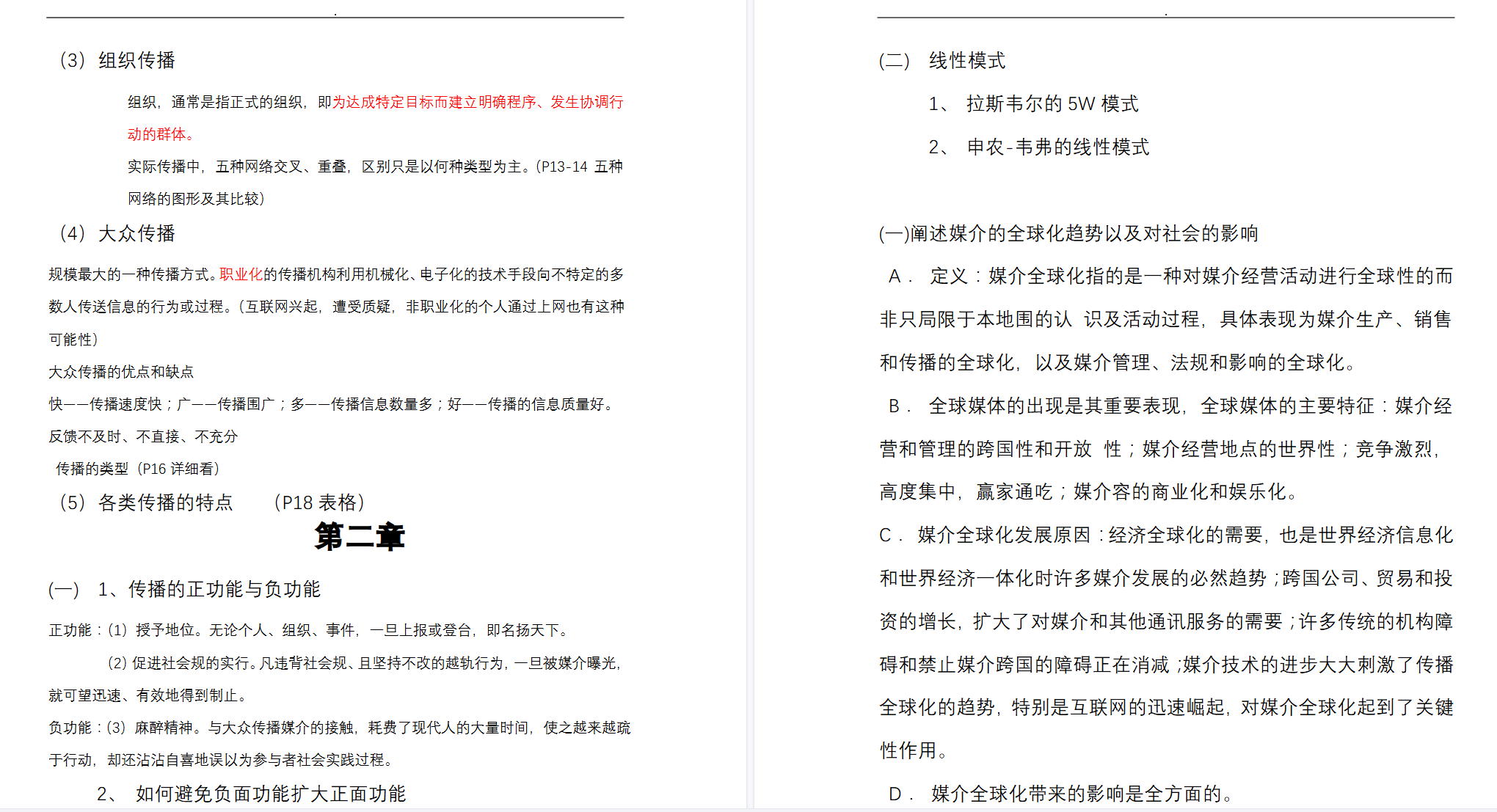Click the '传播的正功能与负功能' heading

coord(224,589)
